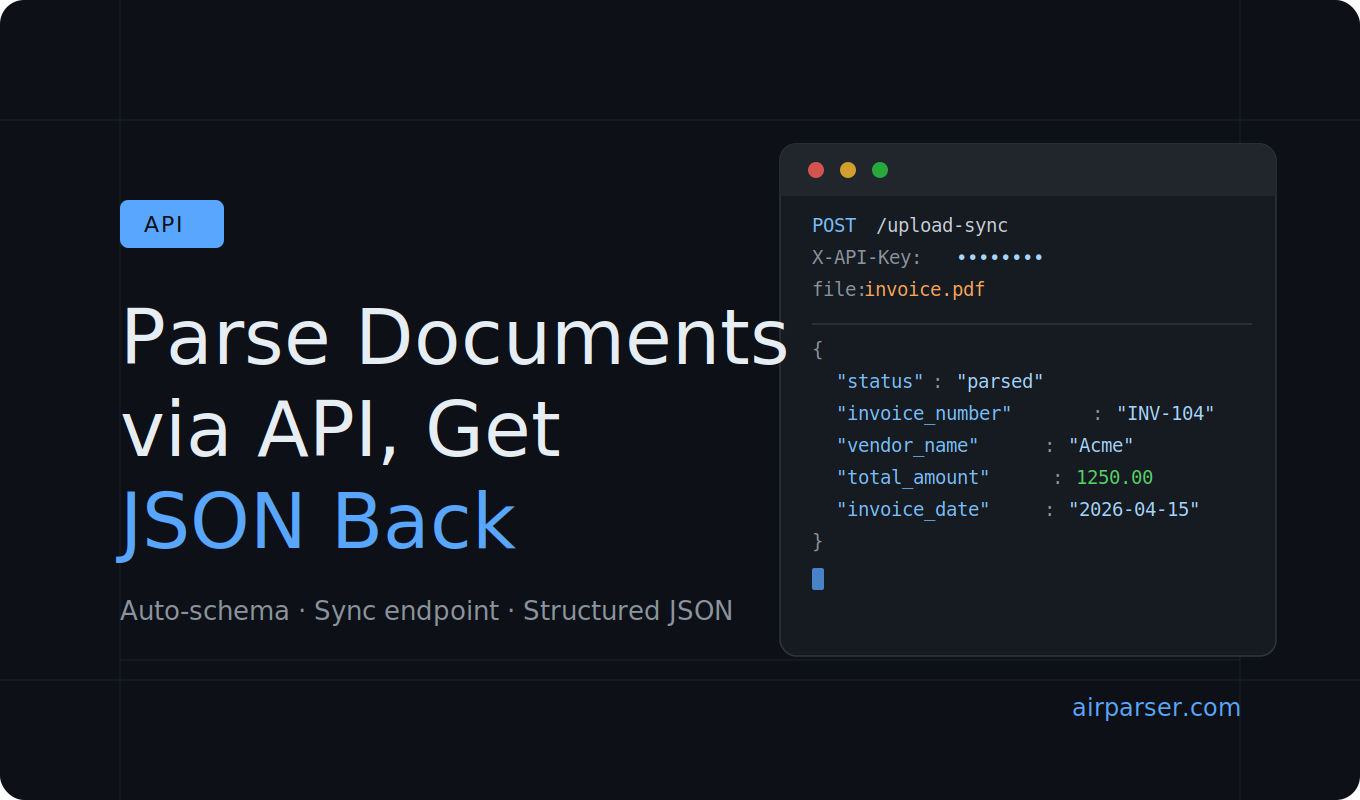Click the blinking terminal cursor block
Image resolution: width=1360 pixels, height=800 pixels.
[817, 579]
